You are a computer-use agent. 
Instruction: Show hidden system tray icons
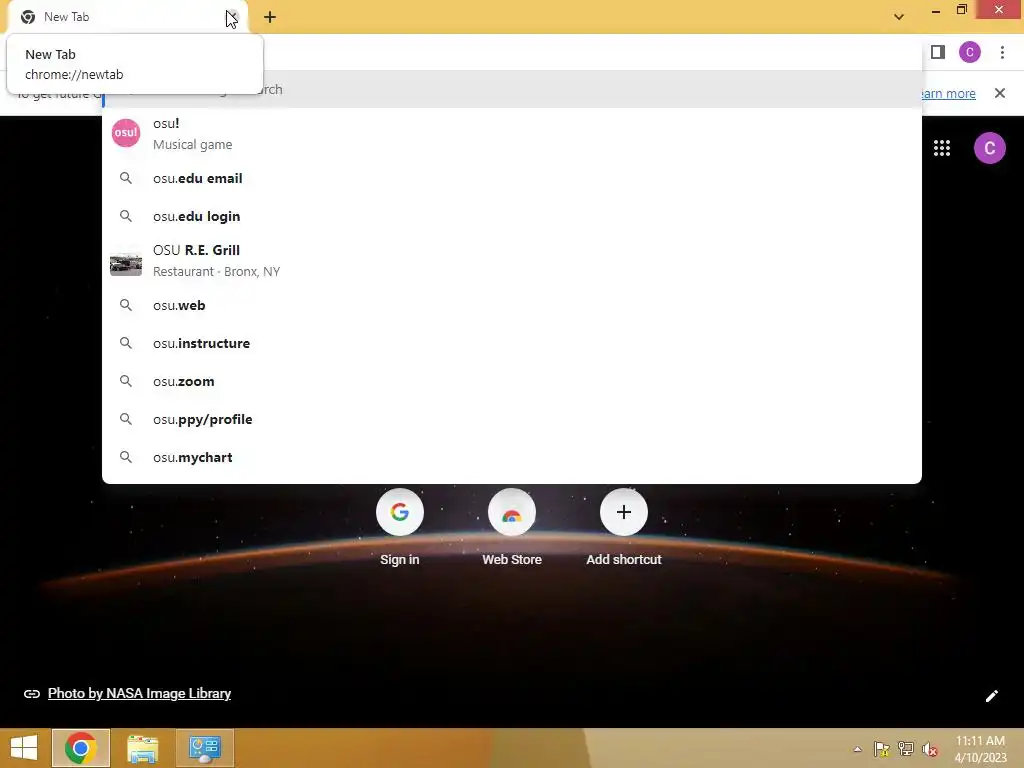(857, 749)
